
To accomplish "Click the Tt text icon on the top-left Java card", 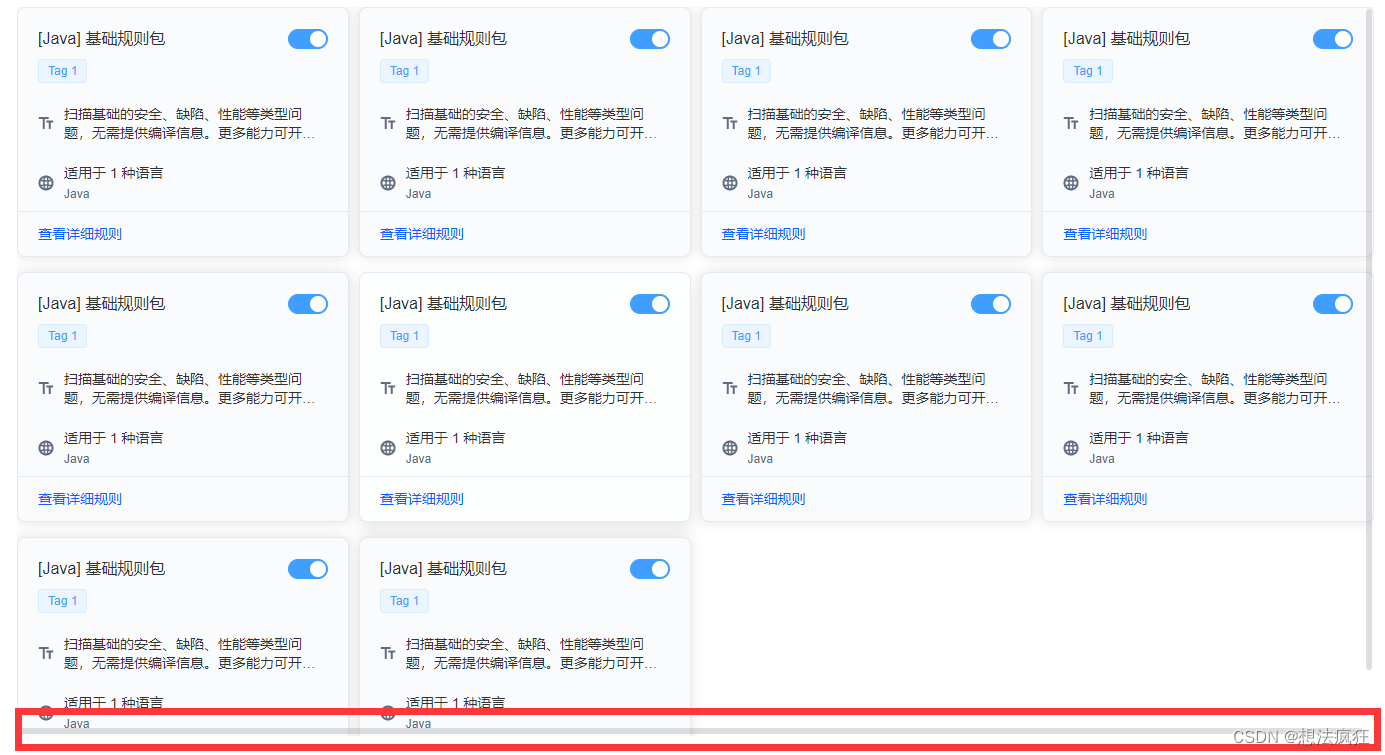I will [46, 122].
